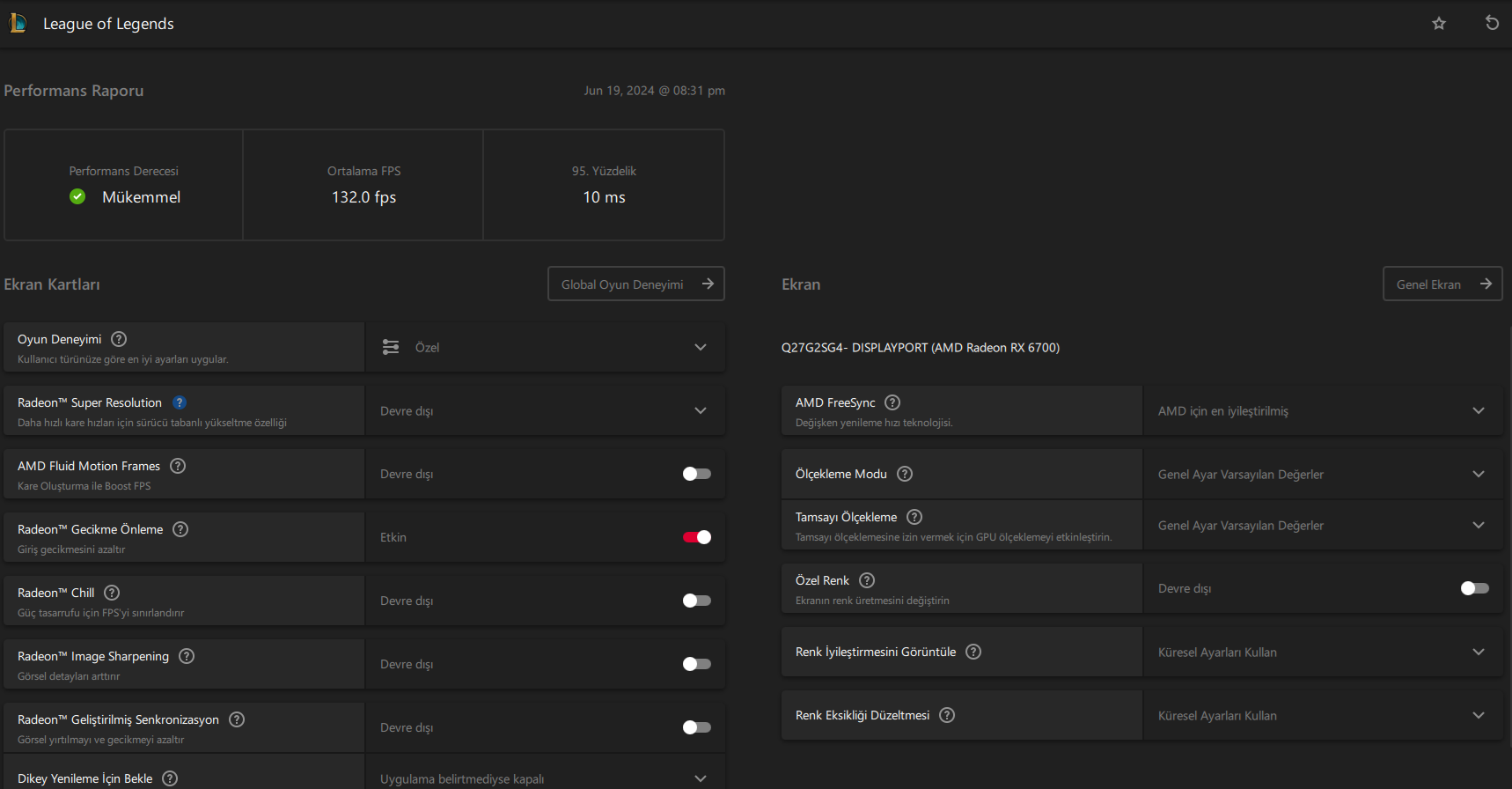Go to Genel Ekran settings button

1442,284
